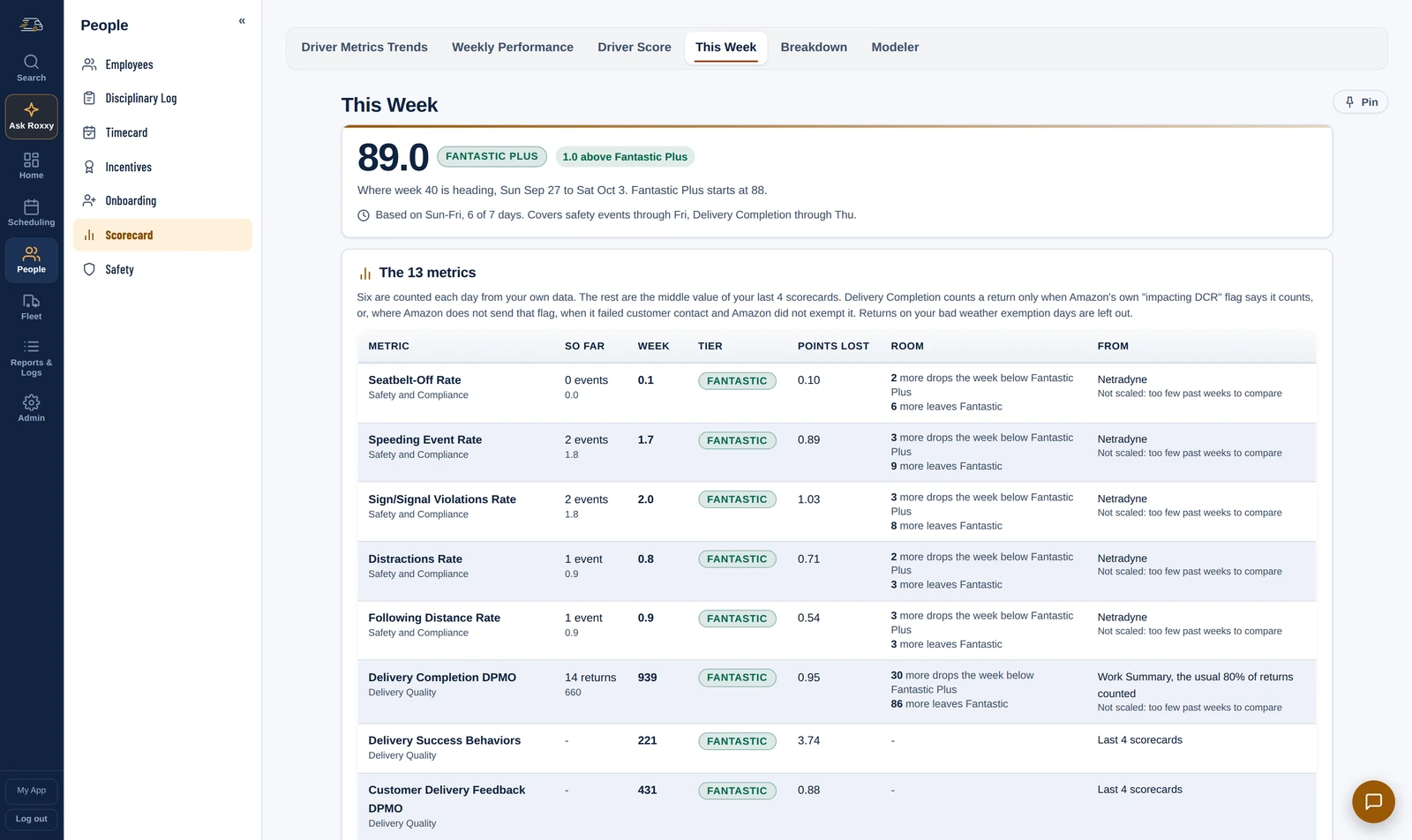This screenshot has width=1412, height=840.
Task: Click the Log out button
Action: tap(32, 819)
